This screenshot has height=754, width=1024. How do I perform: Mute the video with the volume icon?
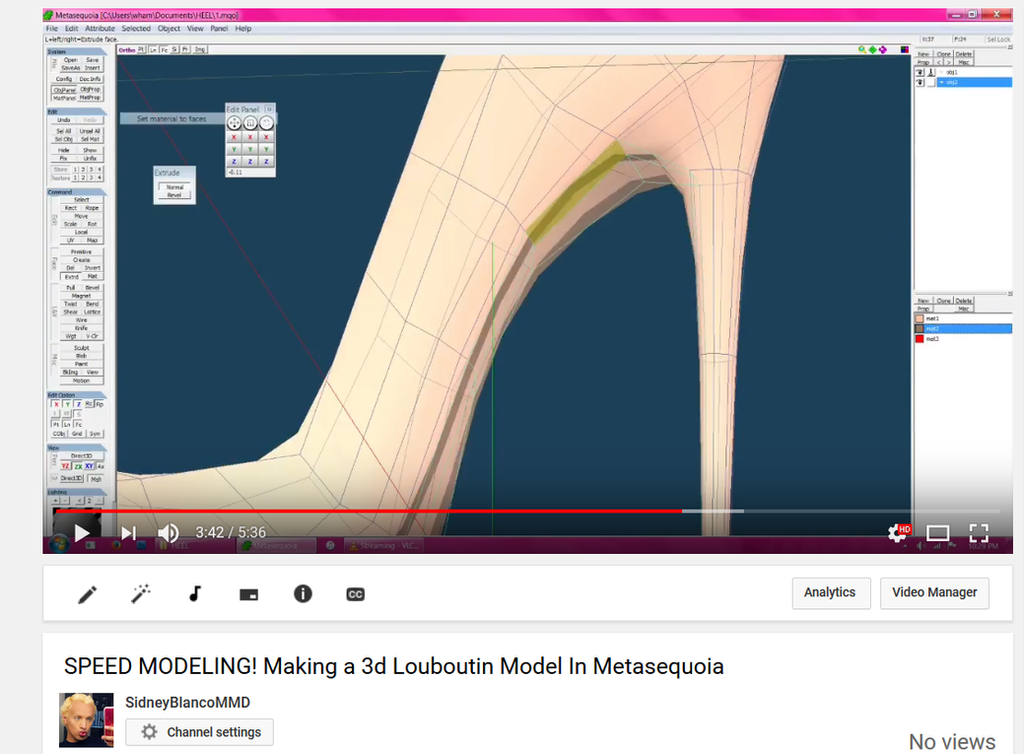pyautogui.click(x=168, y=533)
